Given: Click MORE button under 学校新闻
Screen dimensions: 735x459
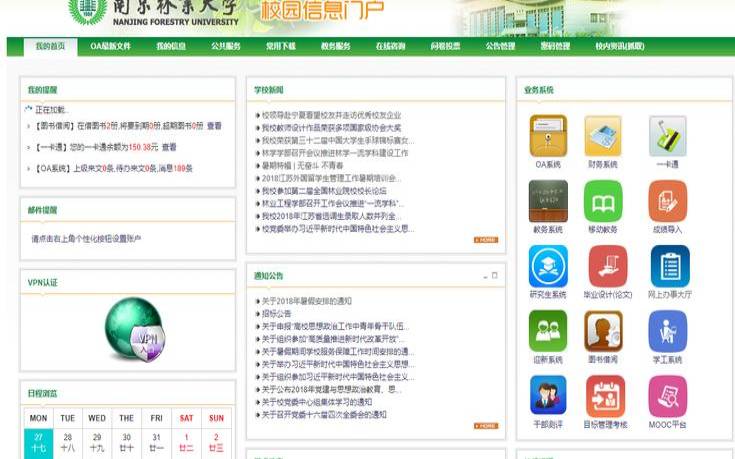Looking at the screenshot, I should coord(486,240).
